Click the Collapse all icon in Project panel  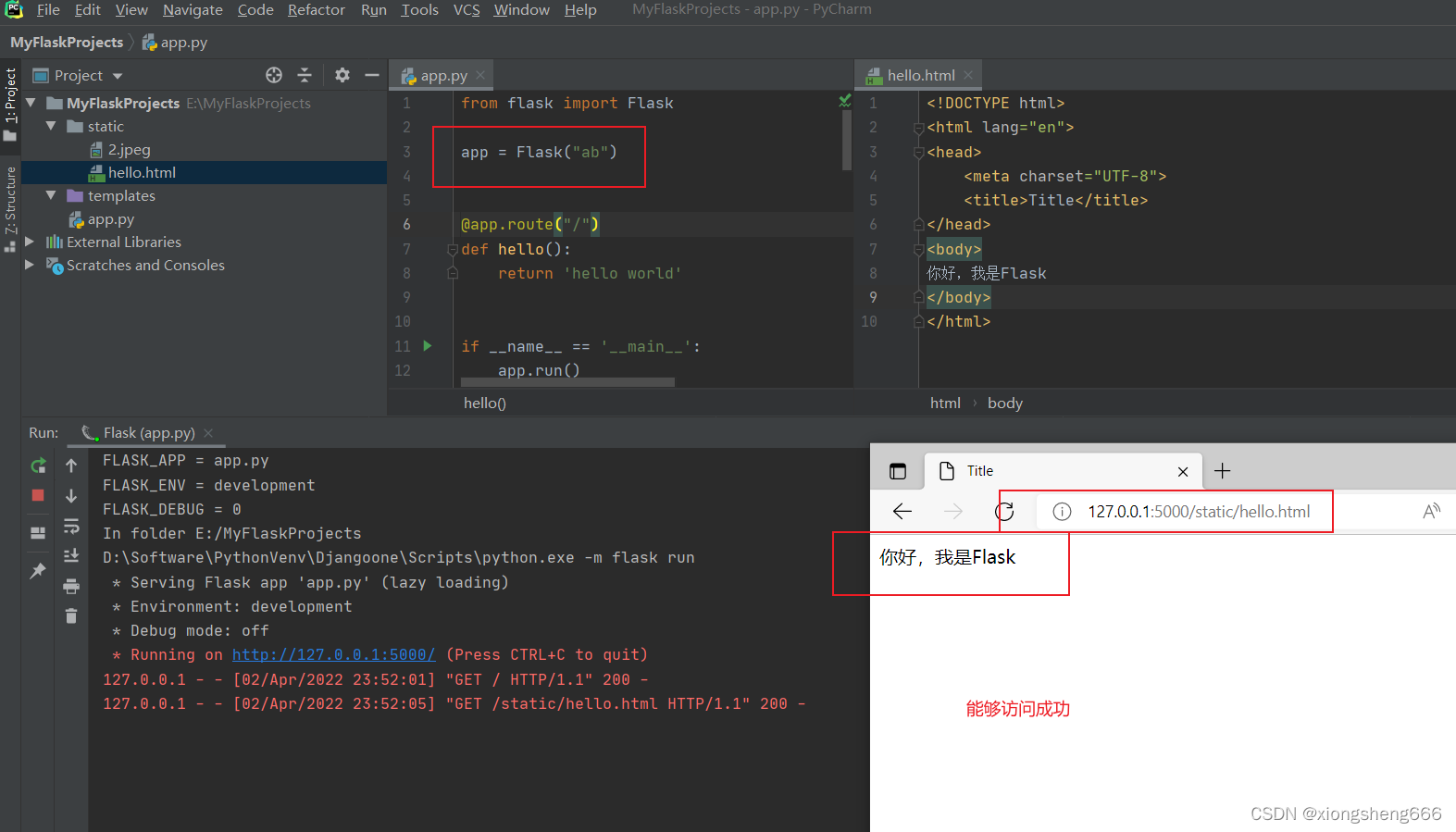(305, 75)
